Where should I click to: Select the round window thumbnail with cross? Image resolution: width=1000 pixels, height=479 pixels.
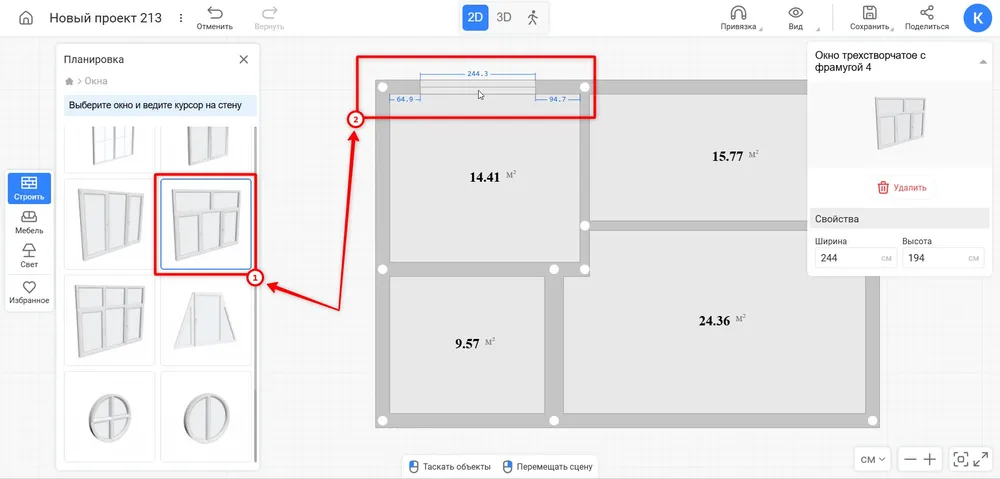pyautogui.click(x=109, y=415)
